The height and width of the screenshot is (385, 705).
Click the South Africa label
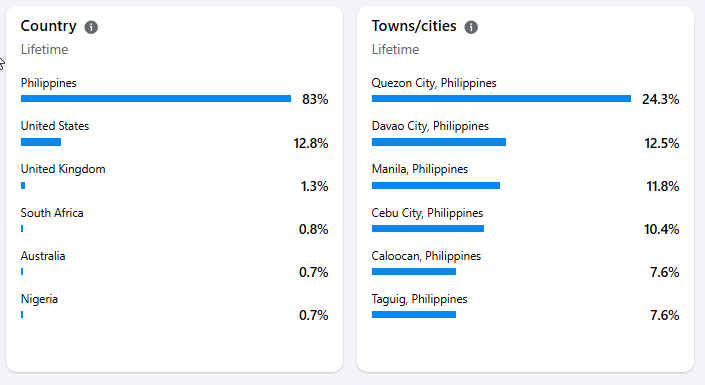tap(52, 213)
